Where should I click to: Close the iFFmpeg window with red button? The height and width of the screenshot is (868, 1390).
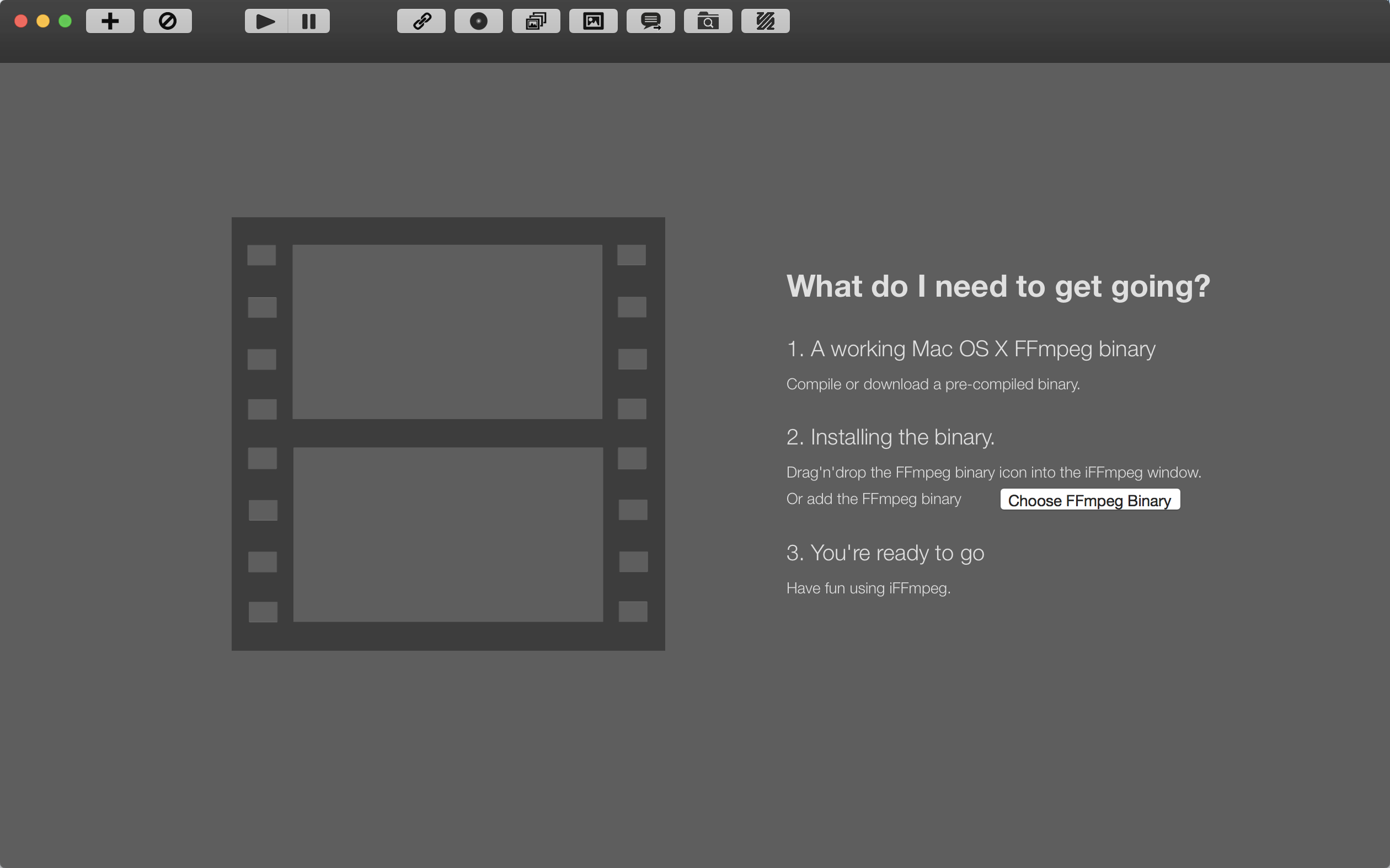(22, 22)
